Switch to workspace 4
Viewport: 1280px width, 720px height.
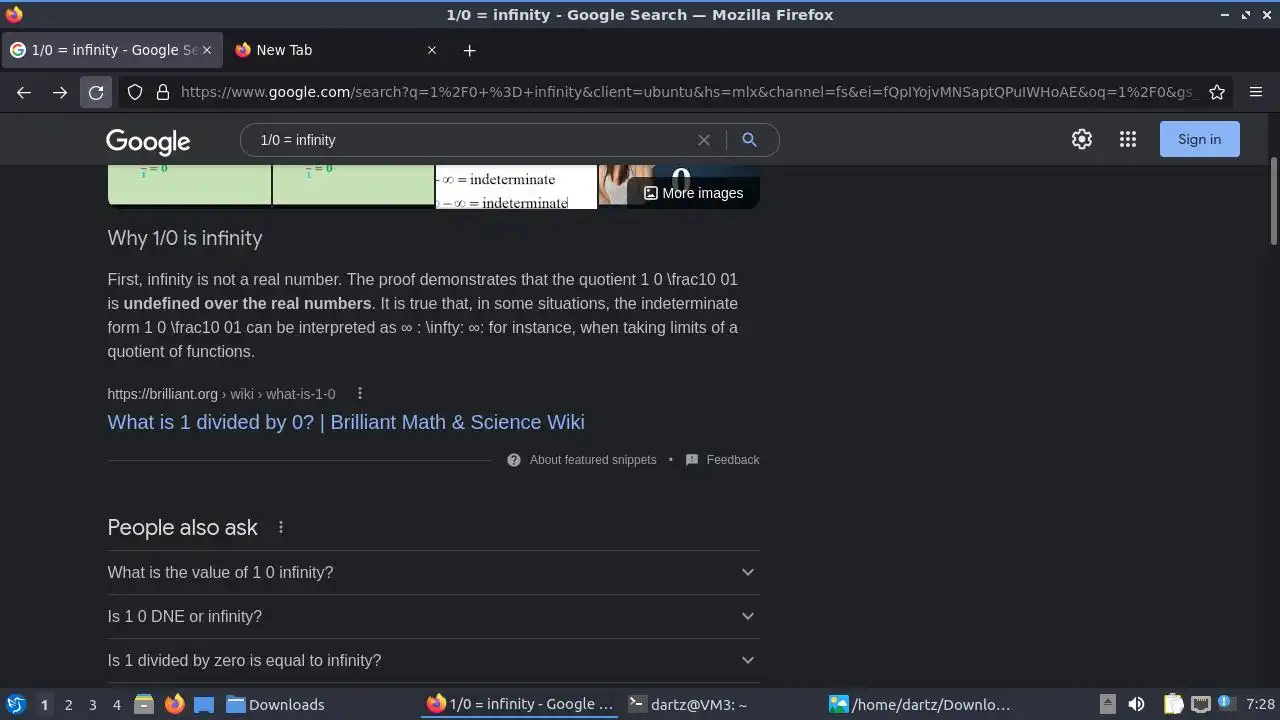(116, 705)
